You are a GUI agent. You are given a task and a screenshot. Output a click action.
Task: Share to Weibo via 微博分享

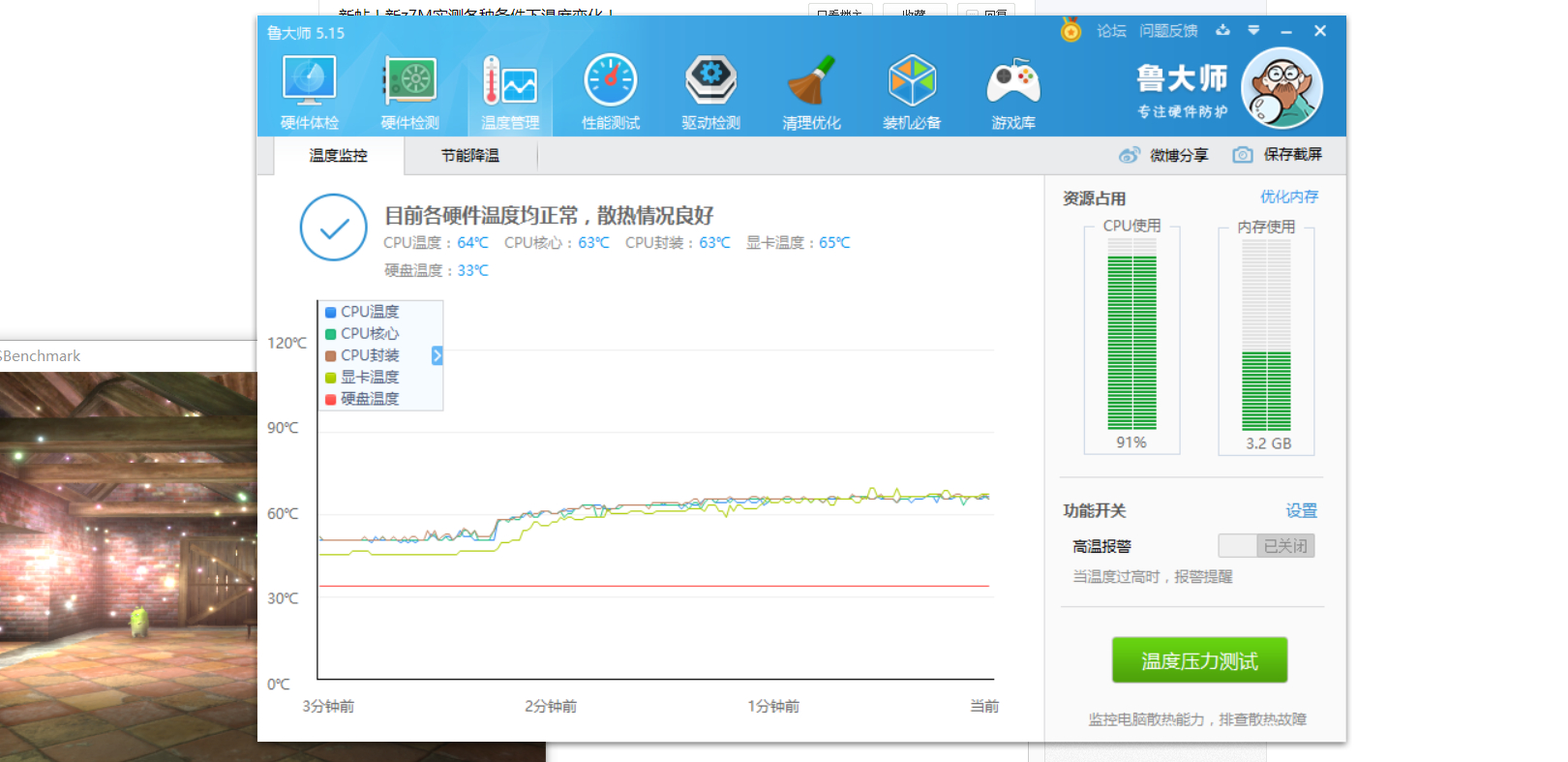(x=1164, y=155)
